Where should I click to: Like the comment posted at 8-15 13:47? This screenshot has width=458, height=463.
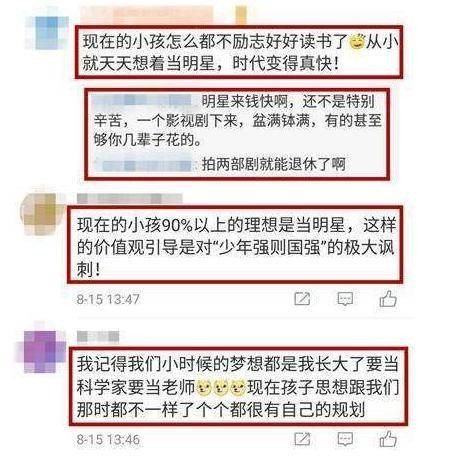pos(388,298)
